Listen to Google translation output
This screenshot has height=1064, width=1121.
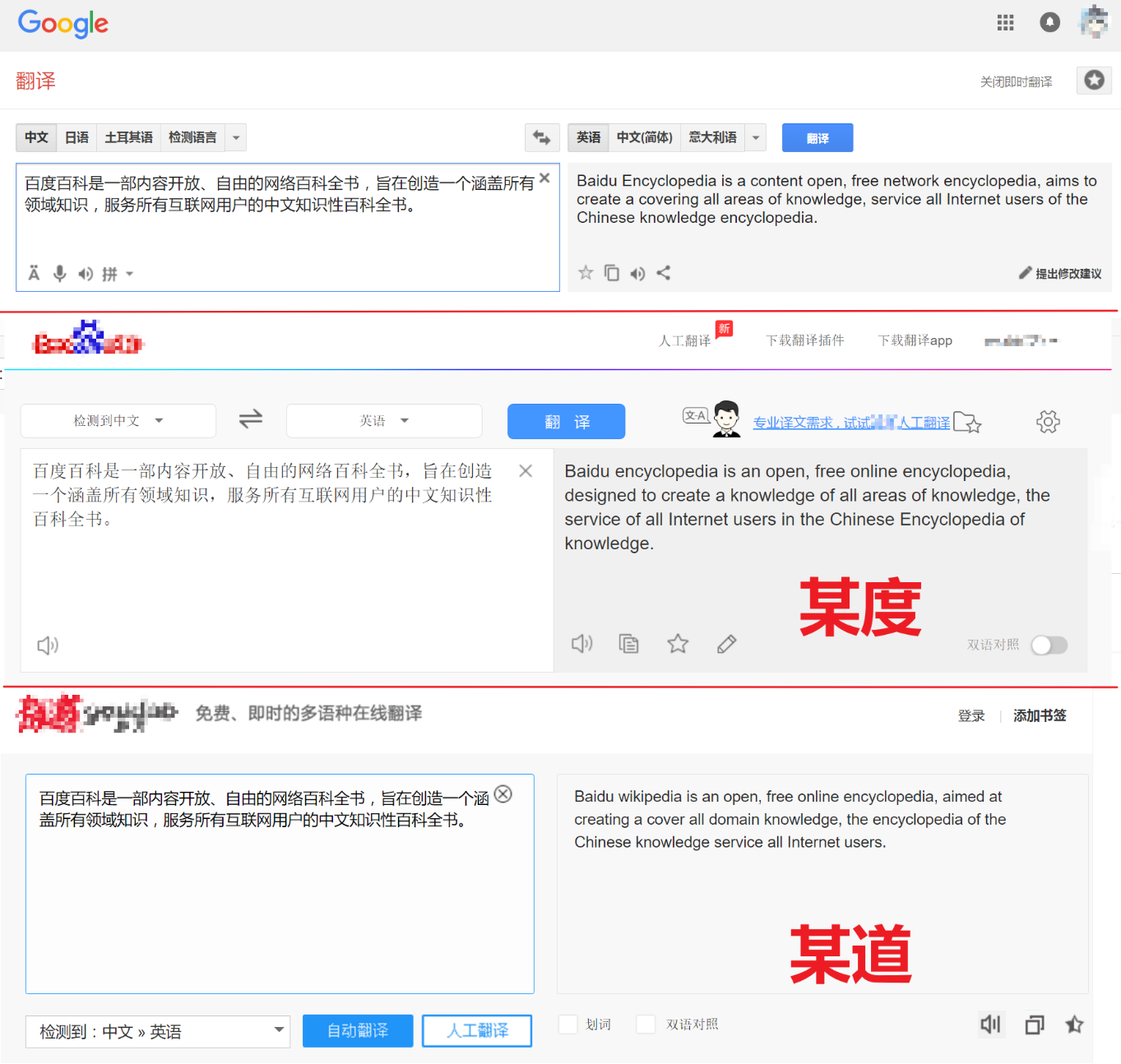pos(637,273)
